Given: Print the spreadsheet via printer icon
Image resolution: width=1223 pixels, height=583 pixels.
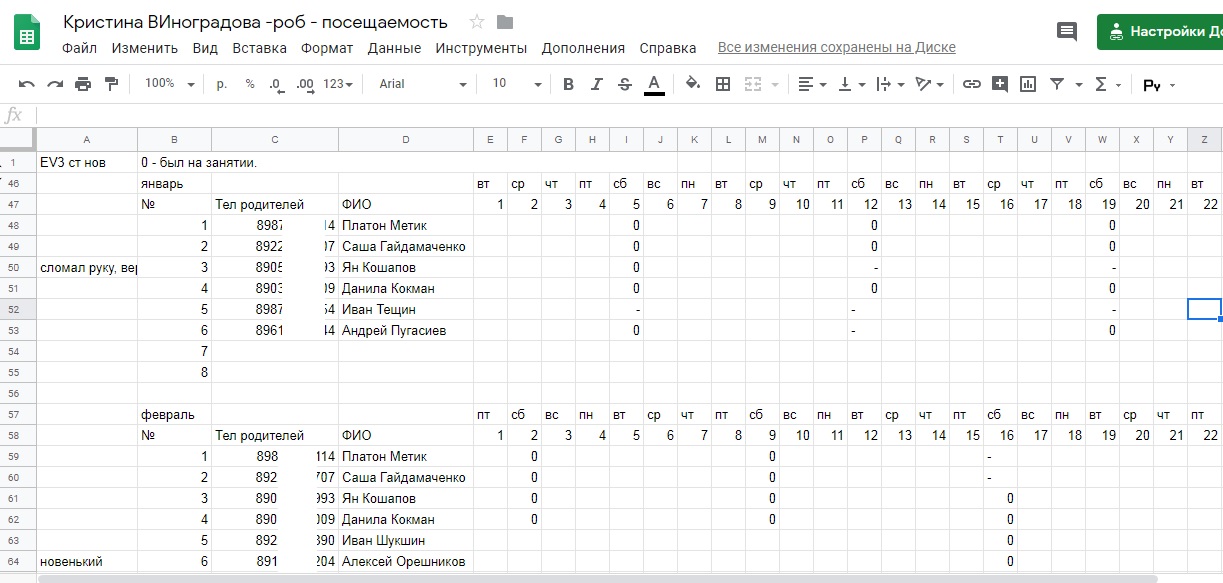Looking at the screenshot, I should 83,85.
